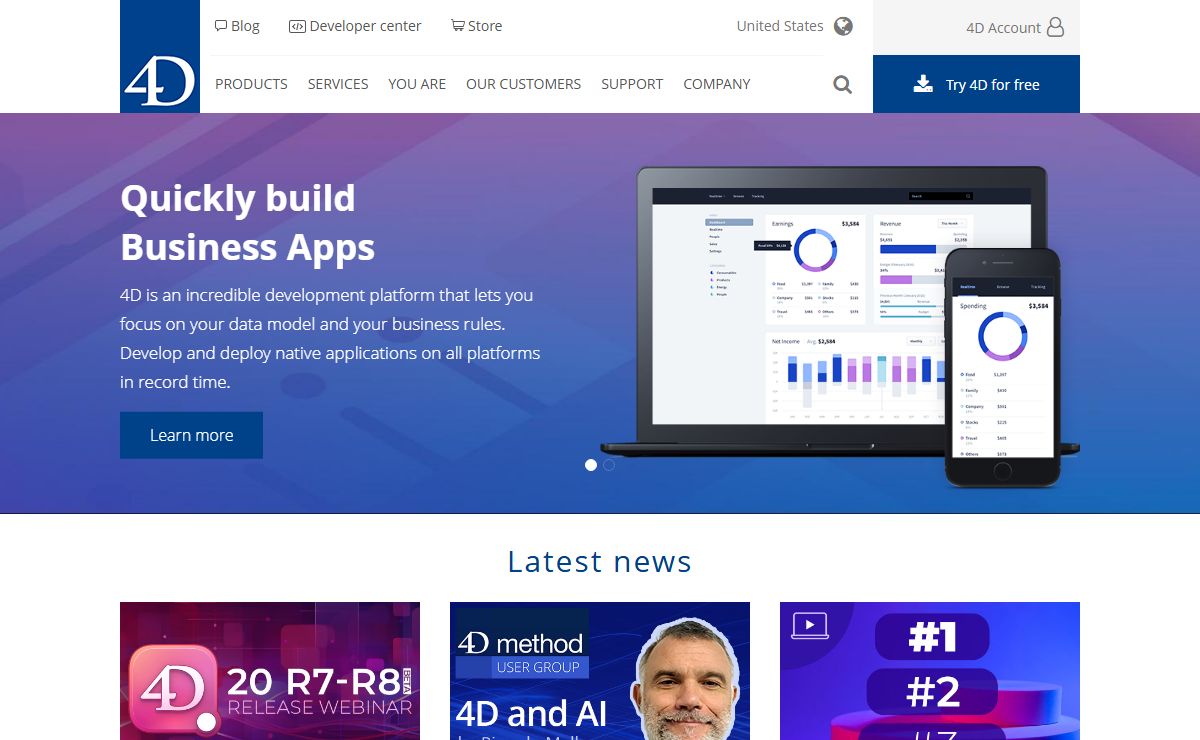Open the 20 R7-R8 Release Webinar card
Viewport: 1200px width, 740px height.
270,671
